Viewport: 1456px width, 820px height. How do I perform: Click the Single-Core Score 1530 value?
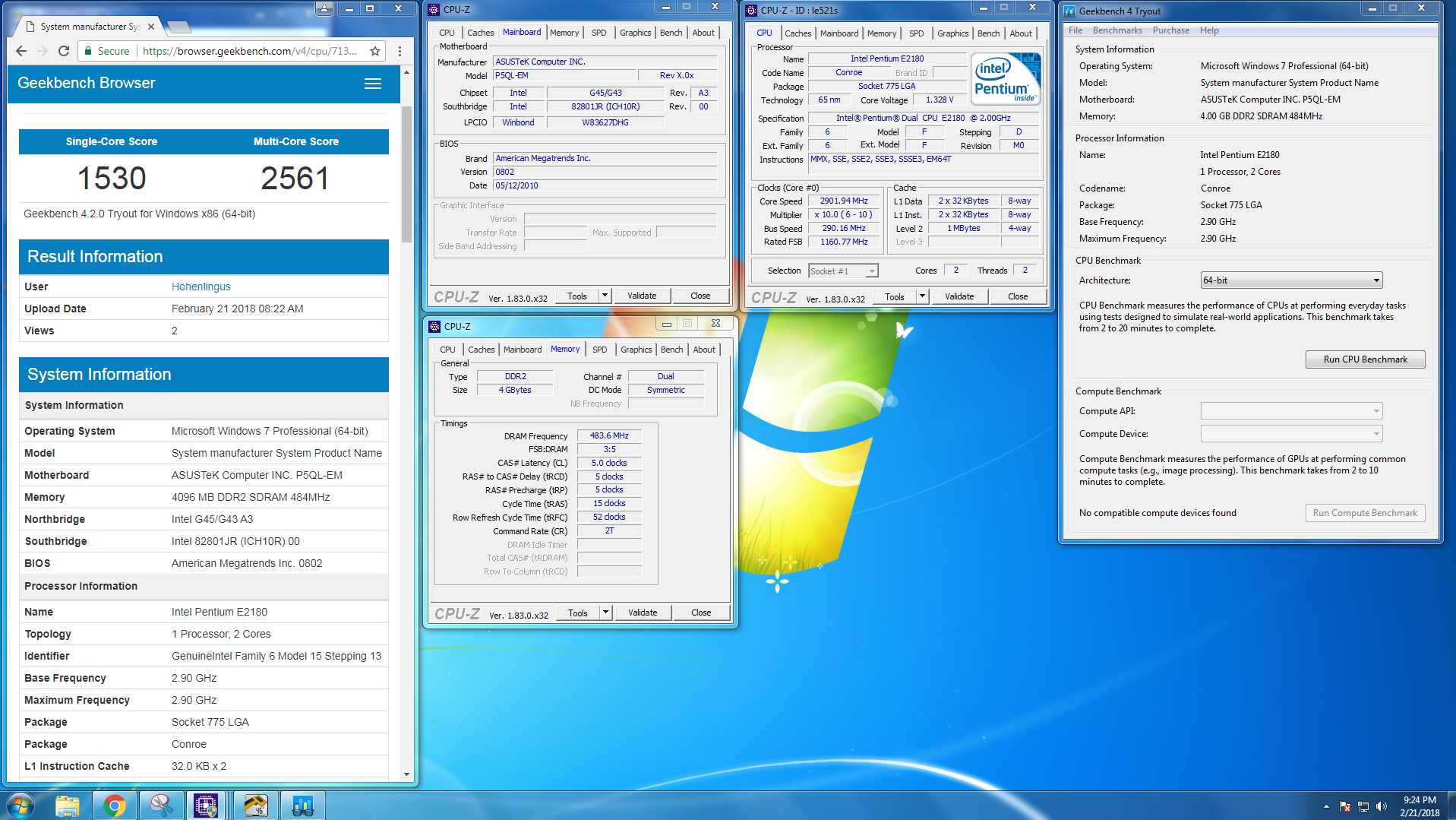point(112,179)
